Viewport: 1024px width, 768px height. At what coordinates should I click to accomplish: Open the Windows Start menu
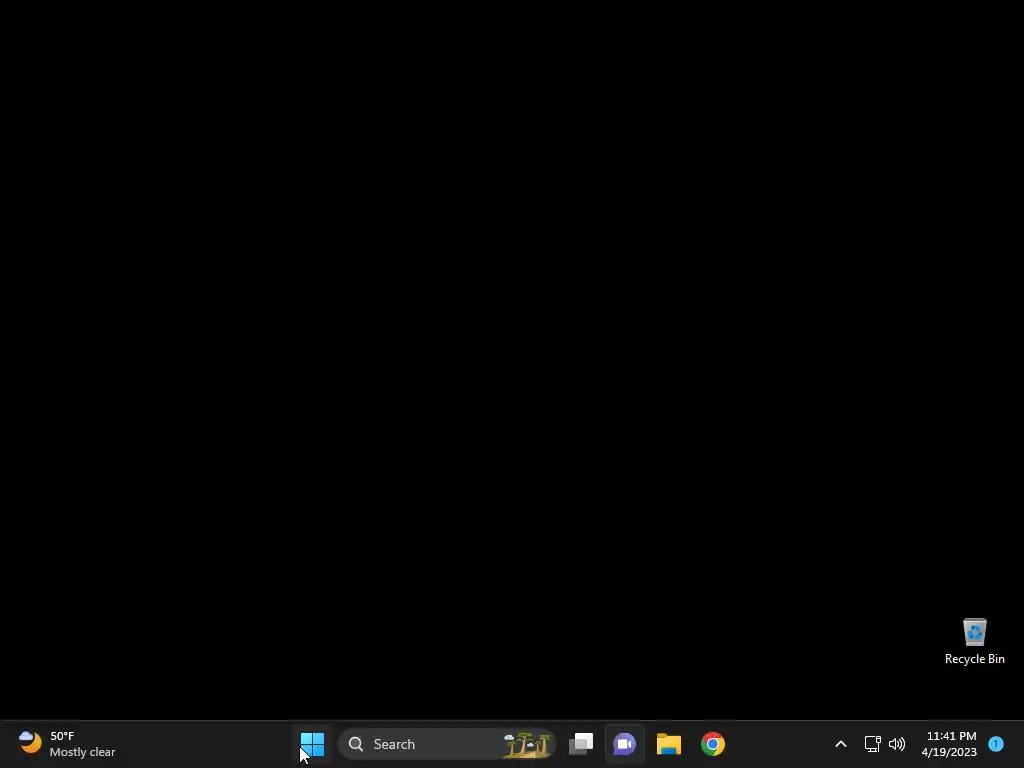click(312, 744)
